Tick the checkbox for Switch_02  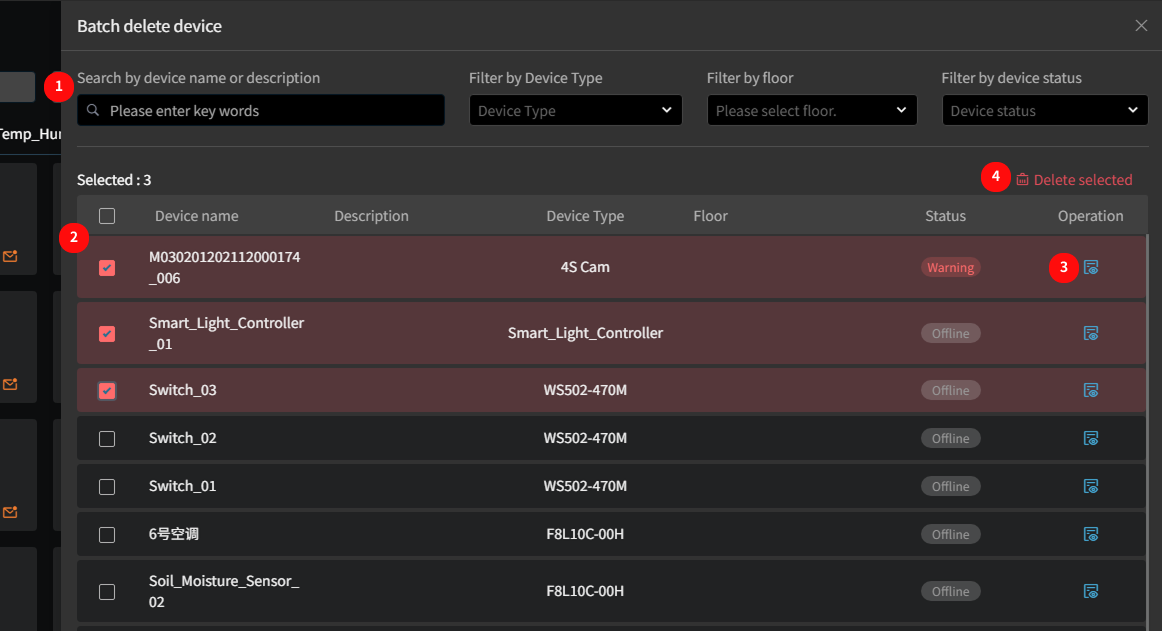coord(107,438)
